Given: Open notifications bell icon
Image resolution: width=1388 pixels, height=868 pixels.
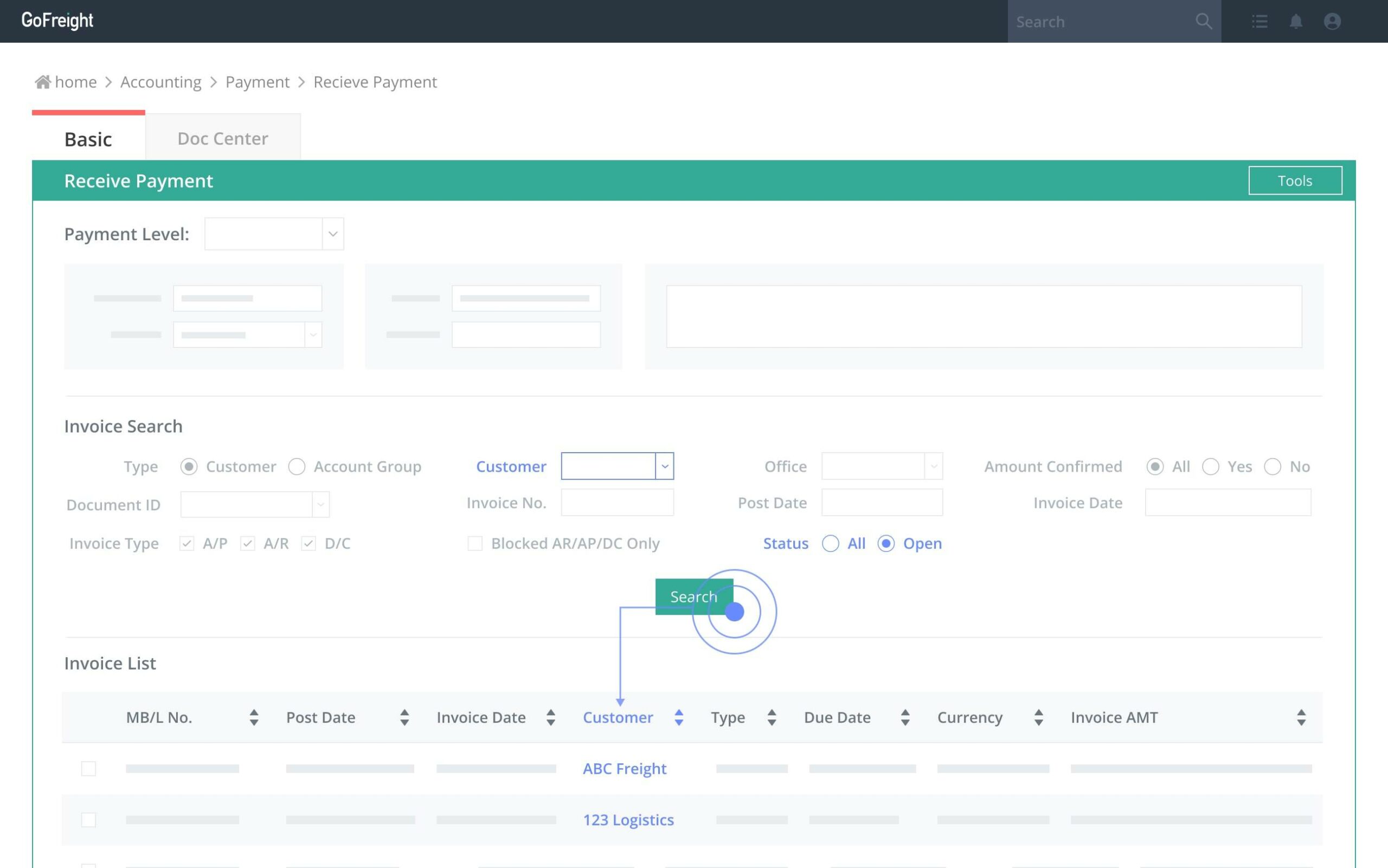Looking at the screenshot, I should [x=1296, y=21].
